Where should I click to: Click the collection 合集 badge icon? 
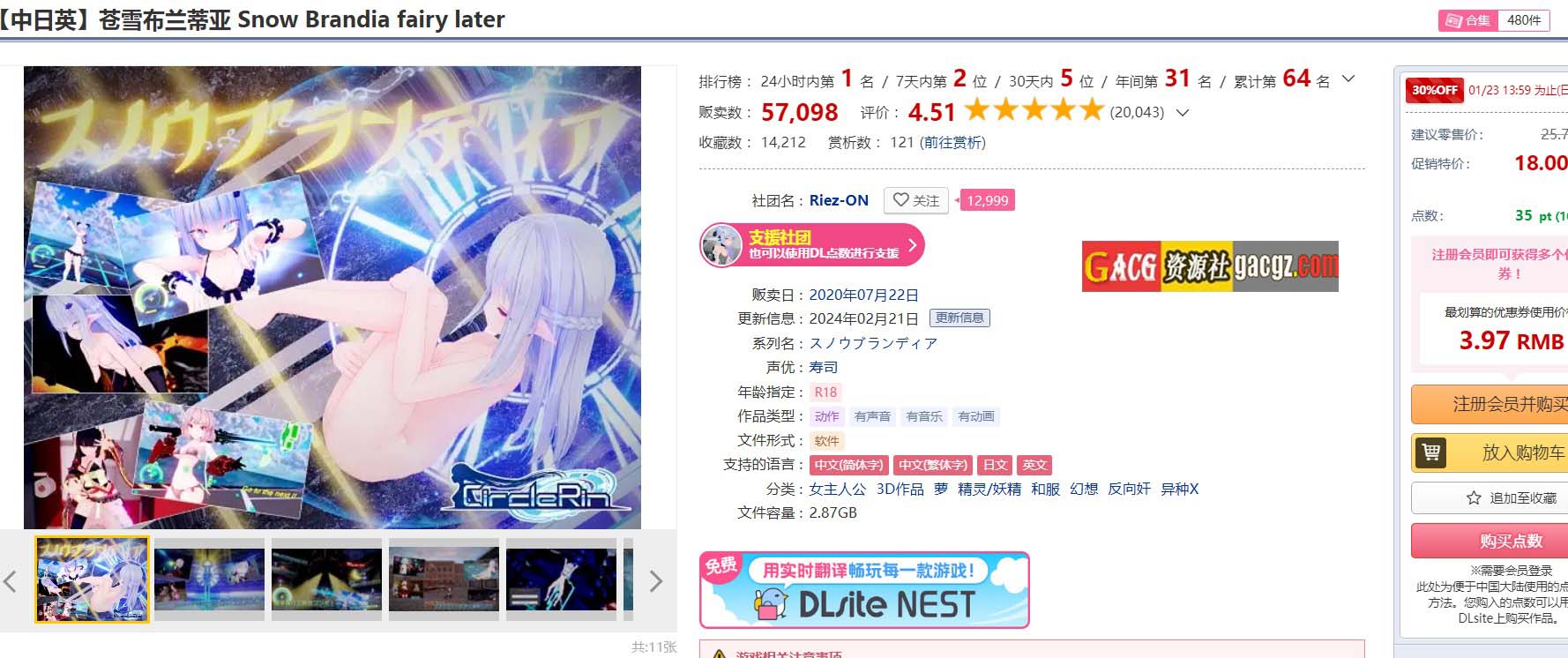[x=1454, y=20]
